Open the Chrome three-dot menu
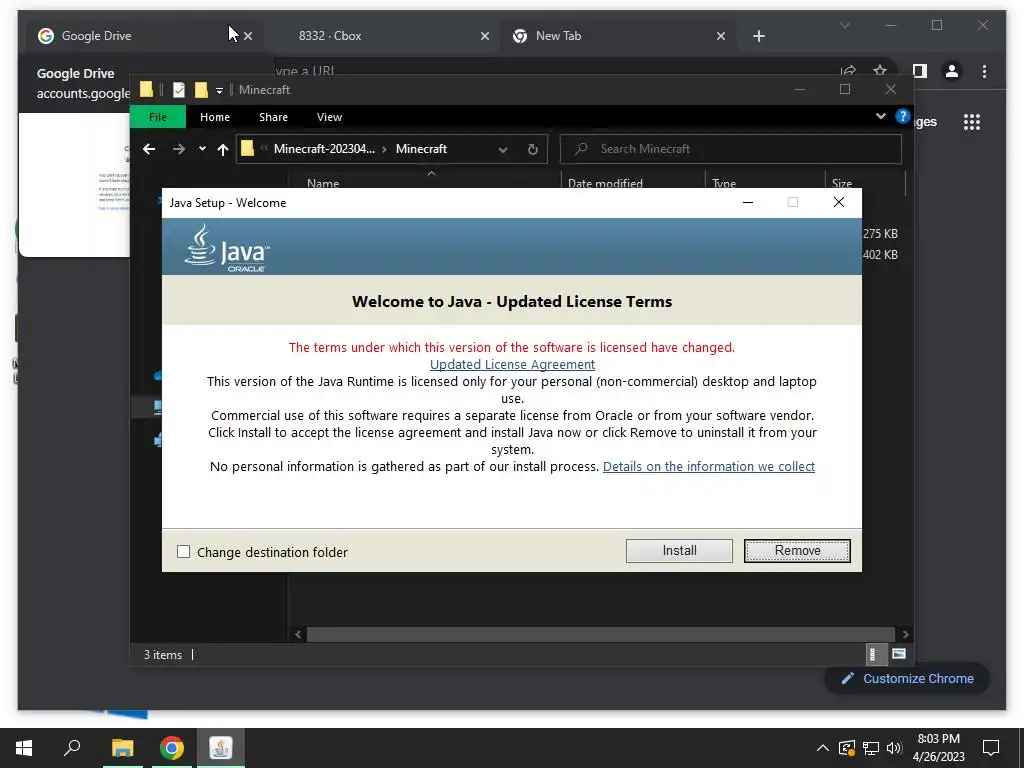This screenshot has height=768, width=1024. [x=984, y=71]
